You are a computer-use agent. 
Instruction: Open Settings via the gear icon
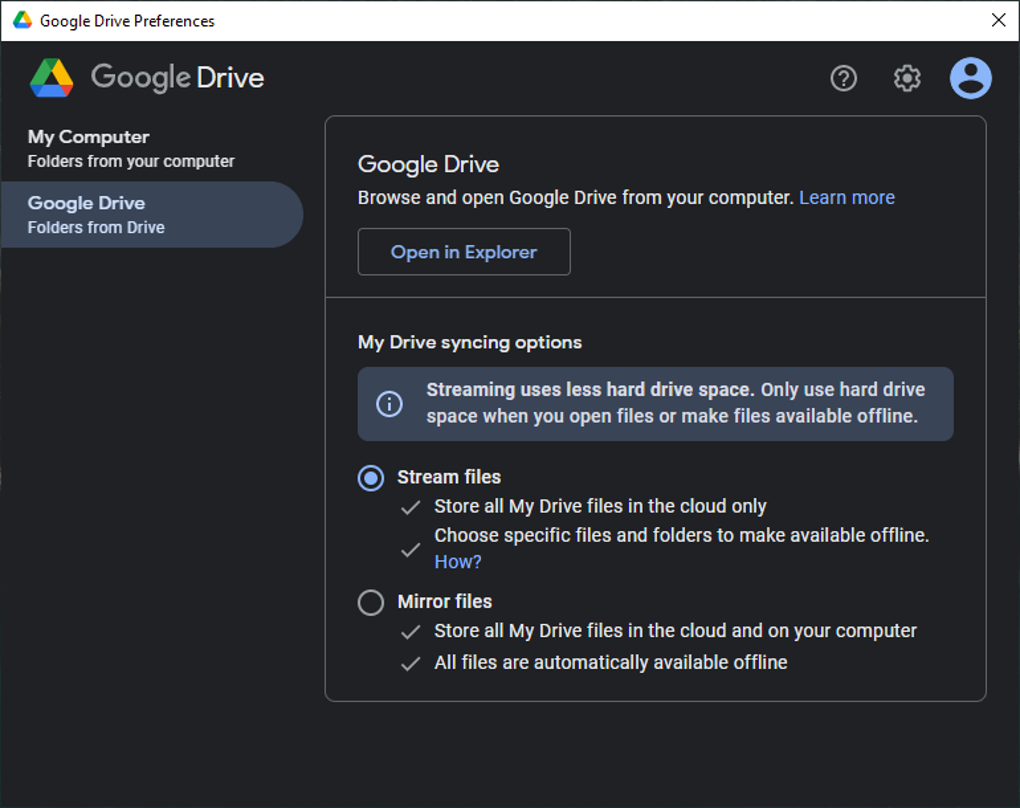(x=906, y=78)
